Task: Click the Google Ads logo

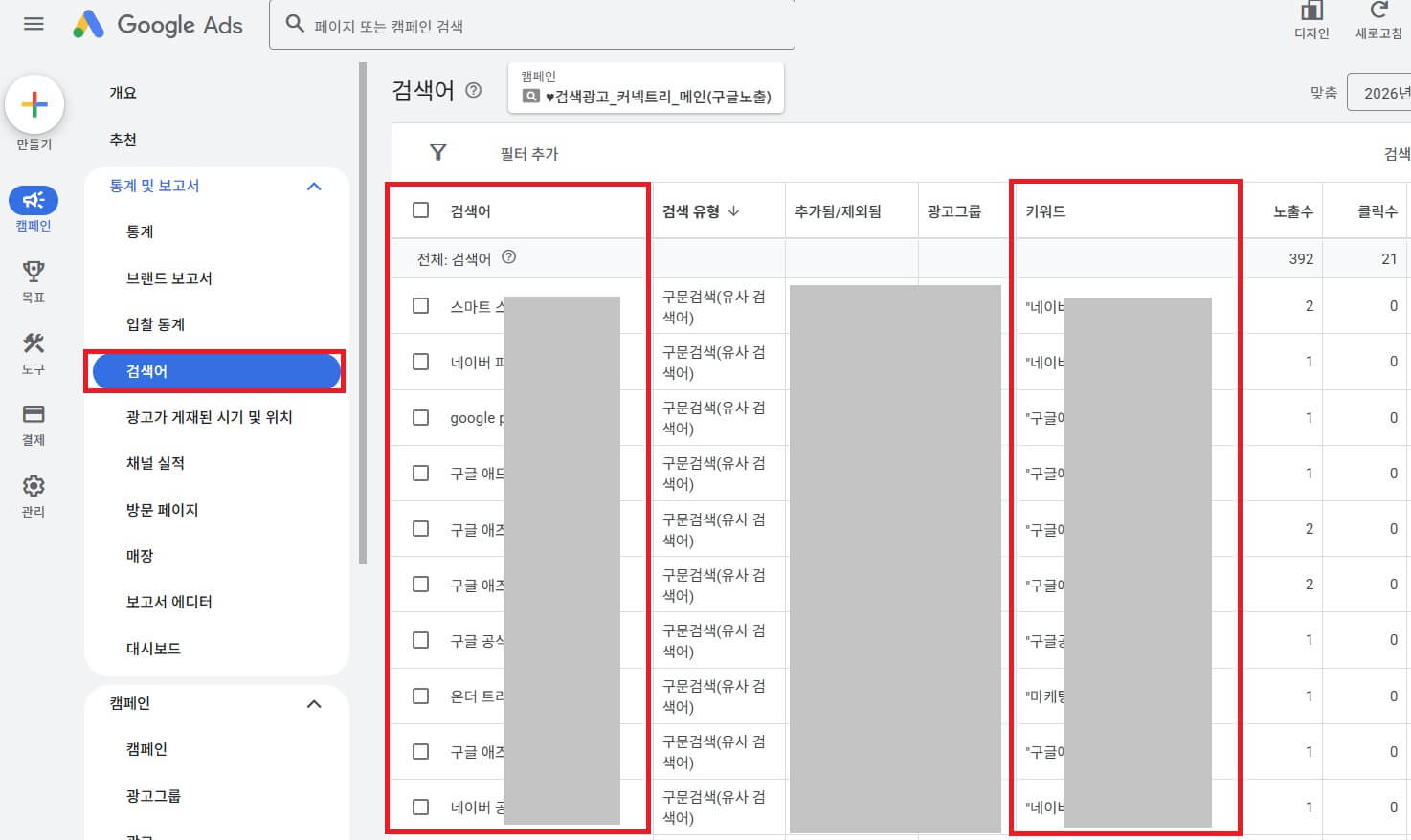Action: click(158, 24)
